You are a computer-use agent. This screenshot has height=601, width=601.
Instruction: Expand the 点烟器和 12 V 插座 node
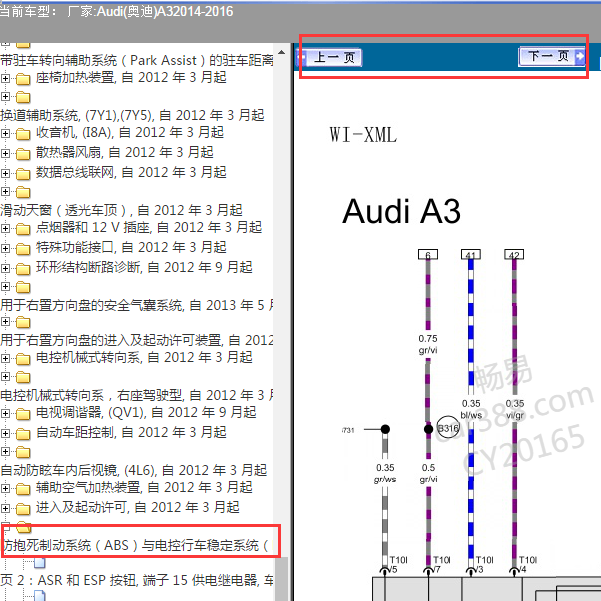(x=5, y=228)
